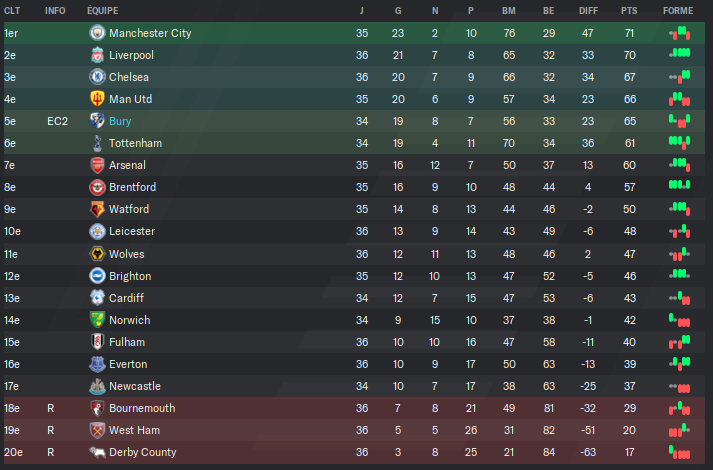Click the Liverpool club crest icon
The height and width of the screenshot is (470, 713).
click(x=97, y=55)
